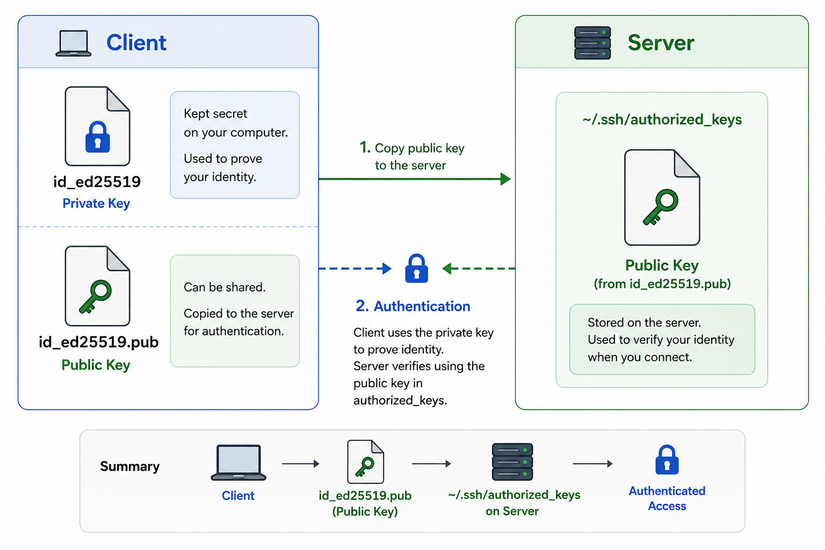Click the id_ed25519 private key file icon
Screen dimensions: 825x550
tap(97, 126)
